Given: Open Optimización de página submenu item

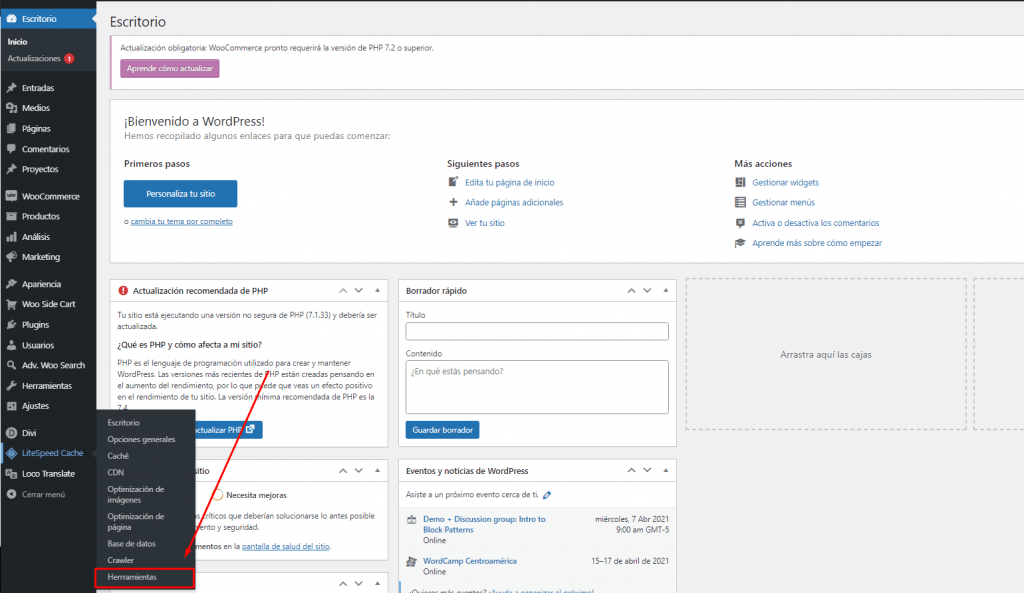Looking at the screenshot, I should (x=136, y=522).
